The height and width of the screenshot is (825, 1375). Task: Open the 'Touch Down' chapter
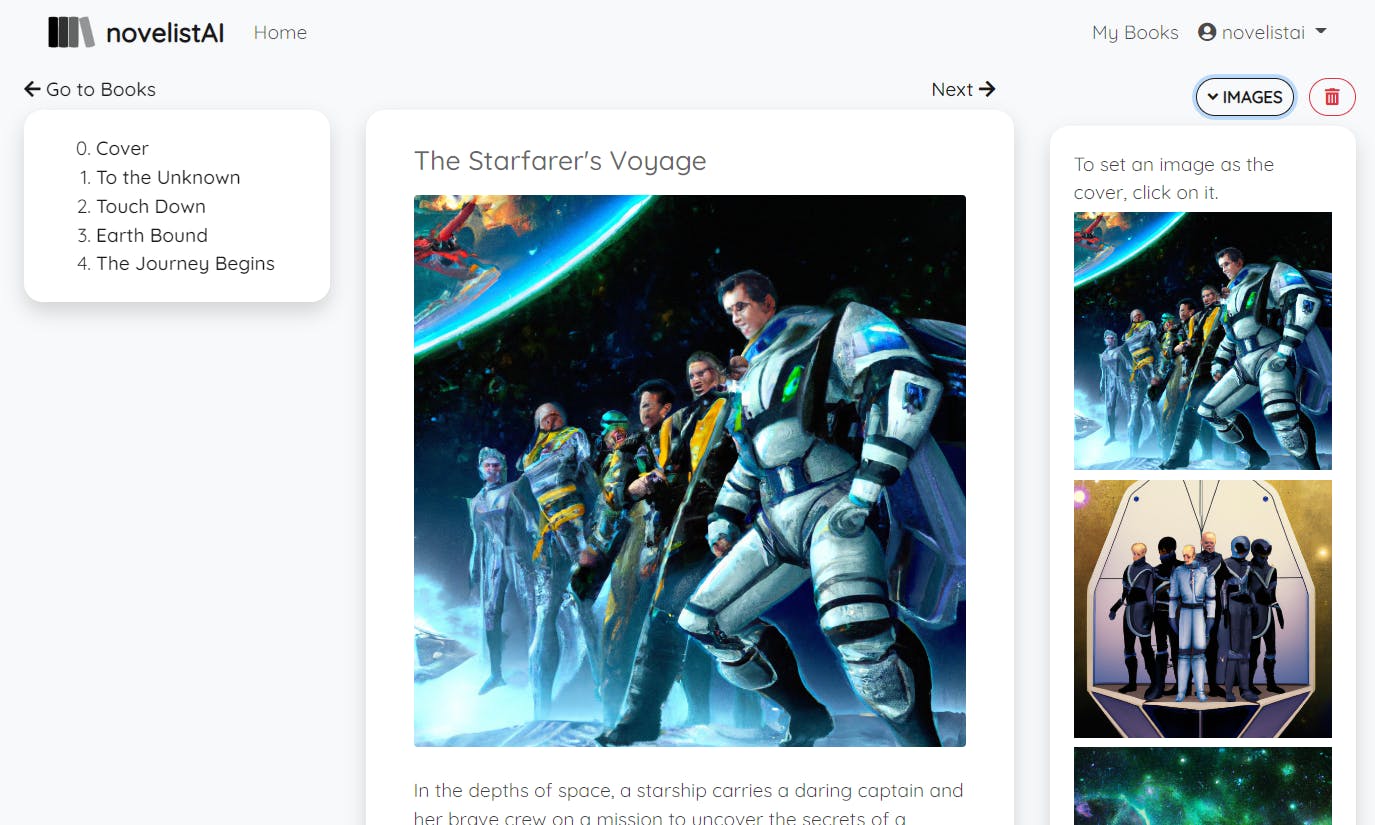[x=151, y=206]
